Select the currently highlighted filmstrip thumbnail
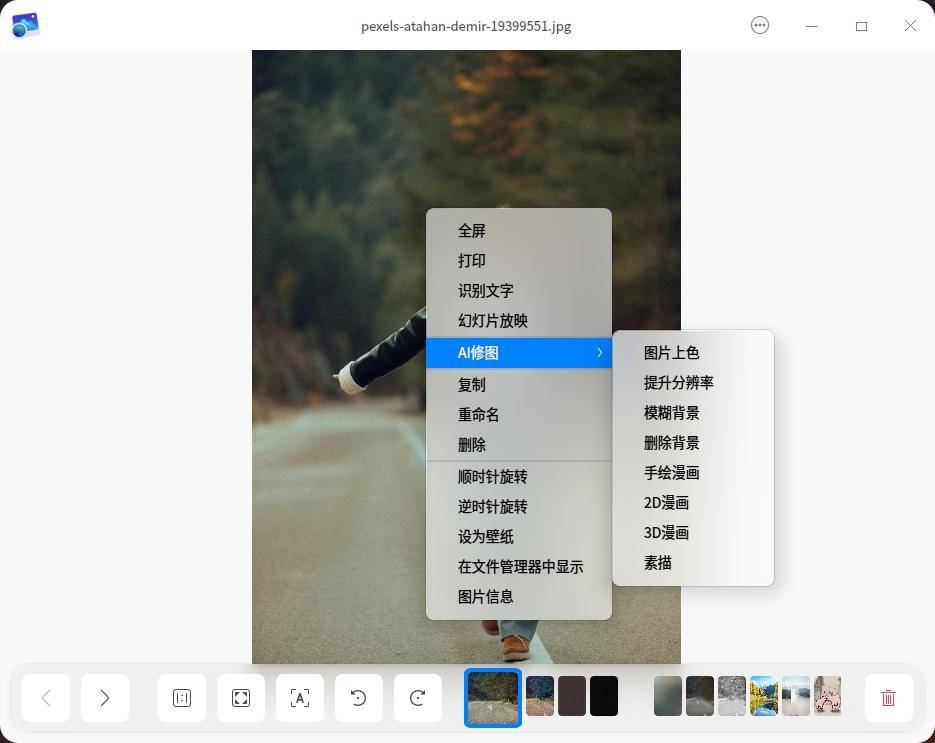 [x=492, y=696]
